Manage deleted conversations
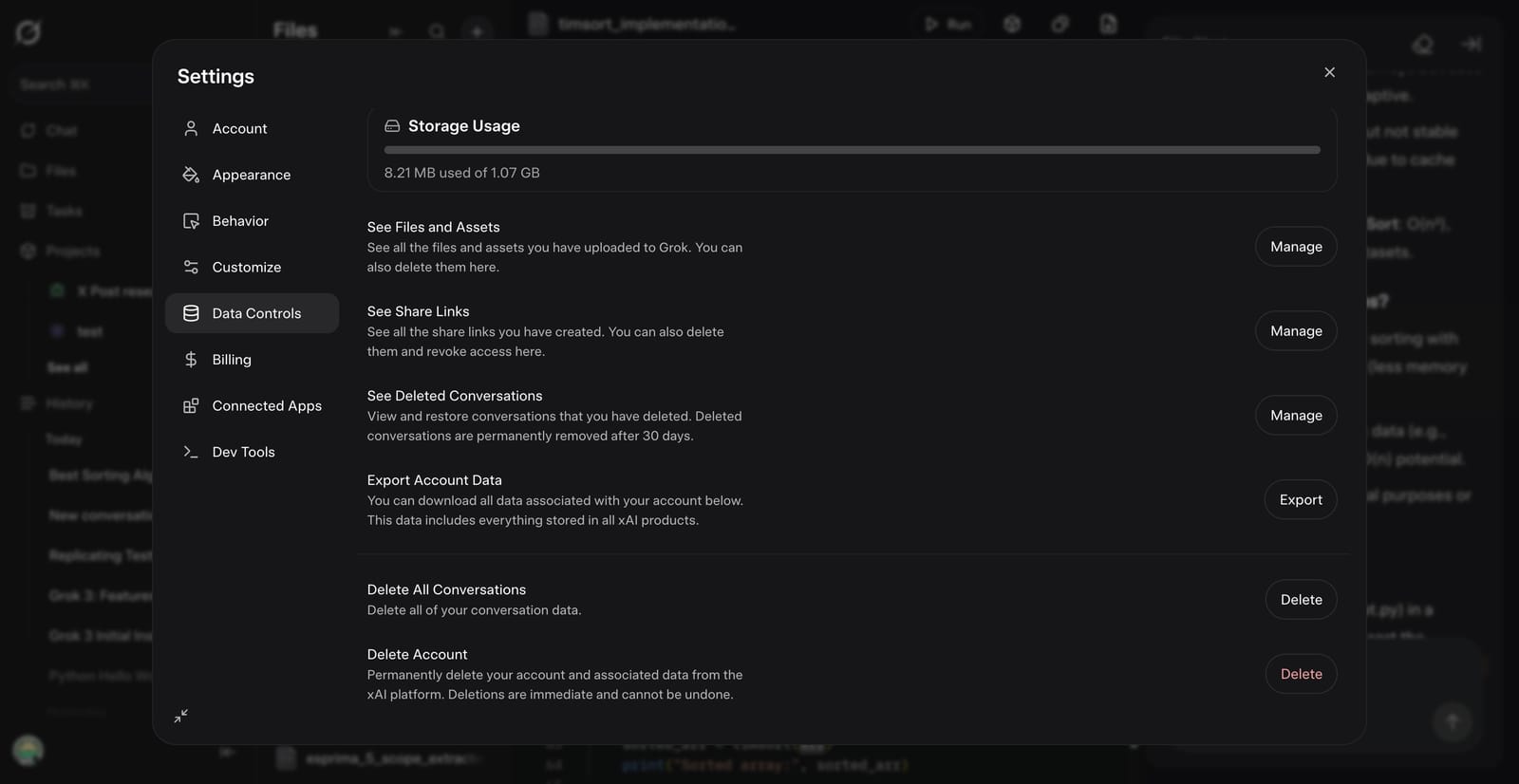This screenshot has height=784, width=1519. (1296, 415)
